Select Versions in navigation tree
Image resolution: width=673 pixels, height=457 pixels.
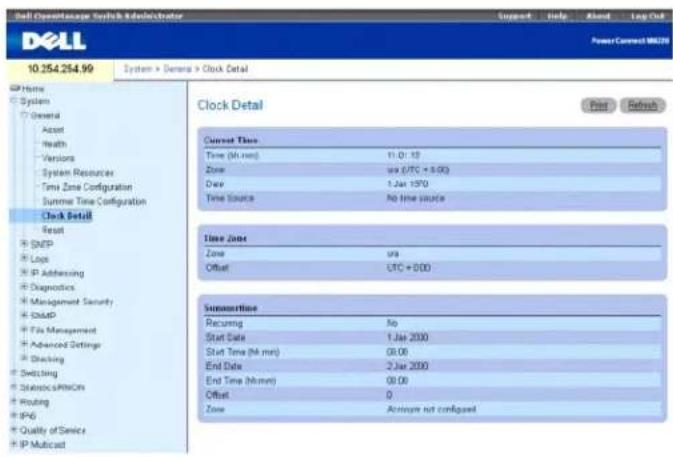[58, 158]
